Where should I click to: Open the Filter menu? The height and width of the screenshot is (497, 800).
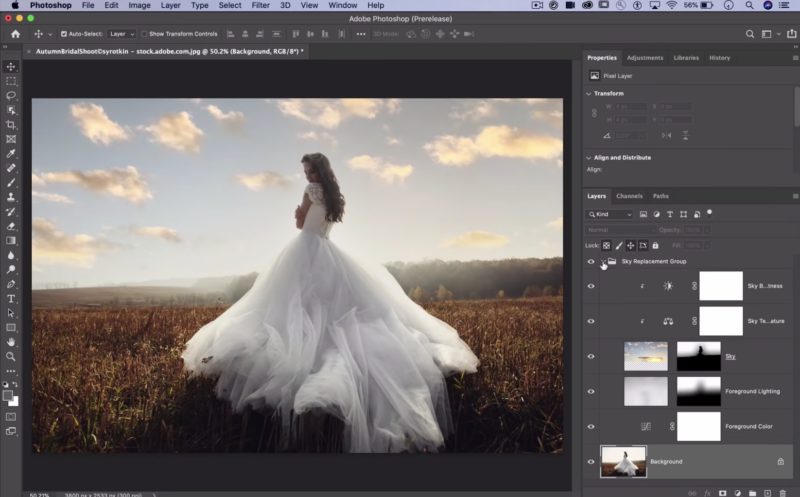[x=260, y=5]
